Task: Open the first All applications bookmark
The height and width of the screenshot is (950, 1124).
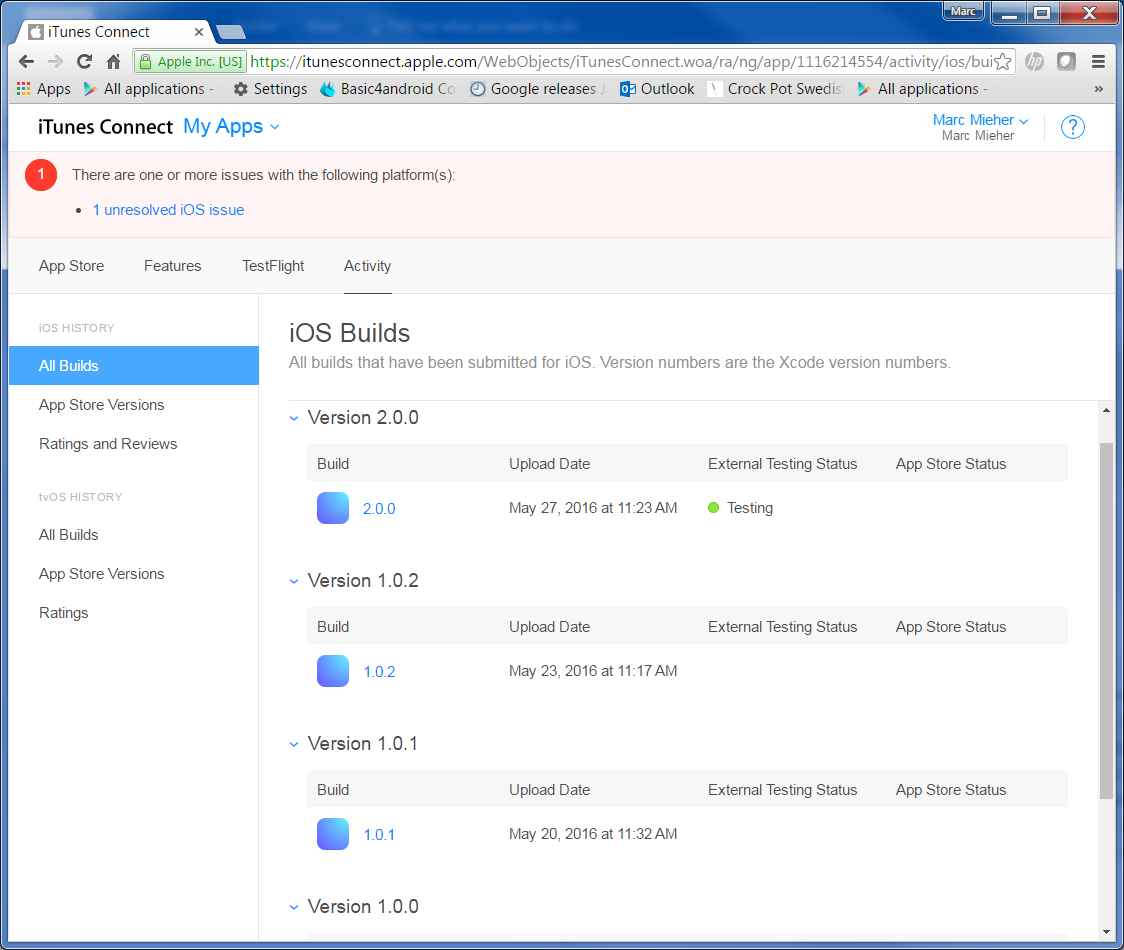Action: tap(149, 89)
